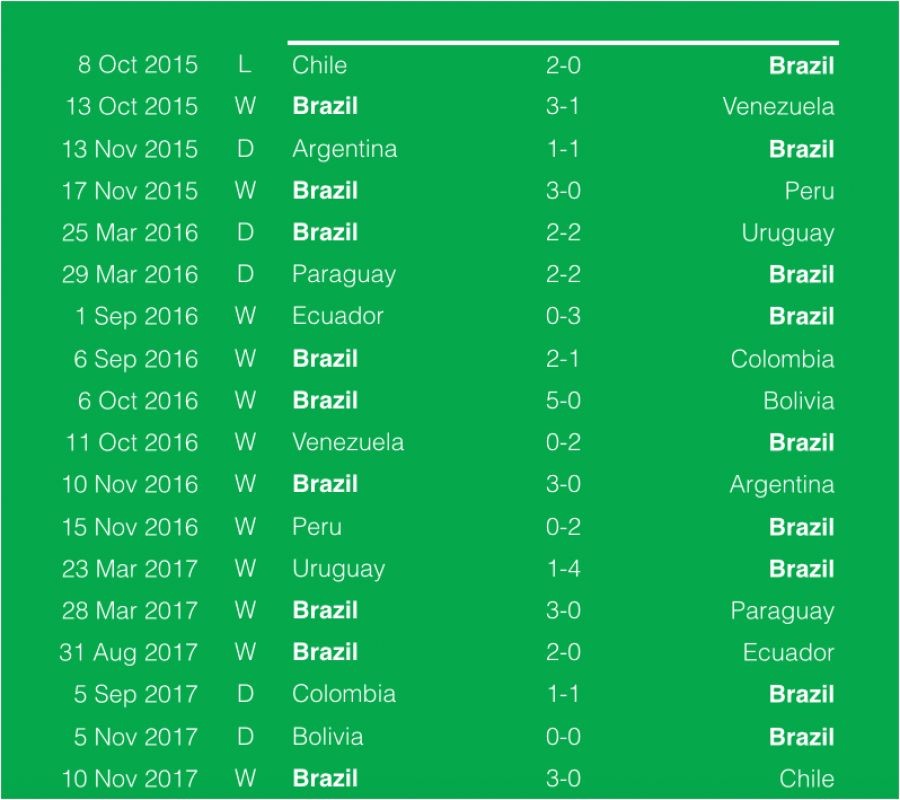Viewport: 900px width, 800px height.
Task: Click the D result on 5 Sep 2017
Action: point(245,695)
